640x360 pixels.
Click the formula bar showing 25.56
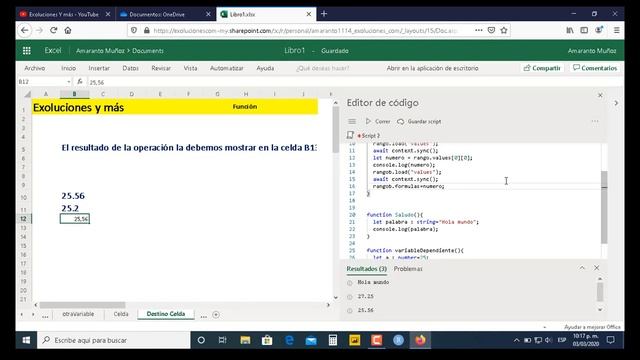355,82
